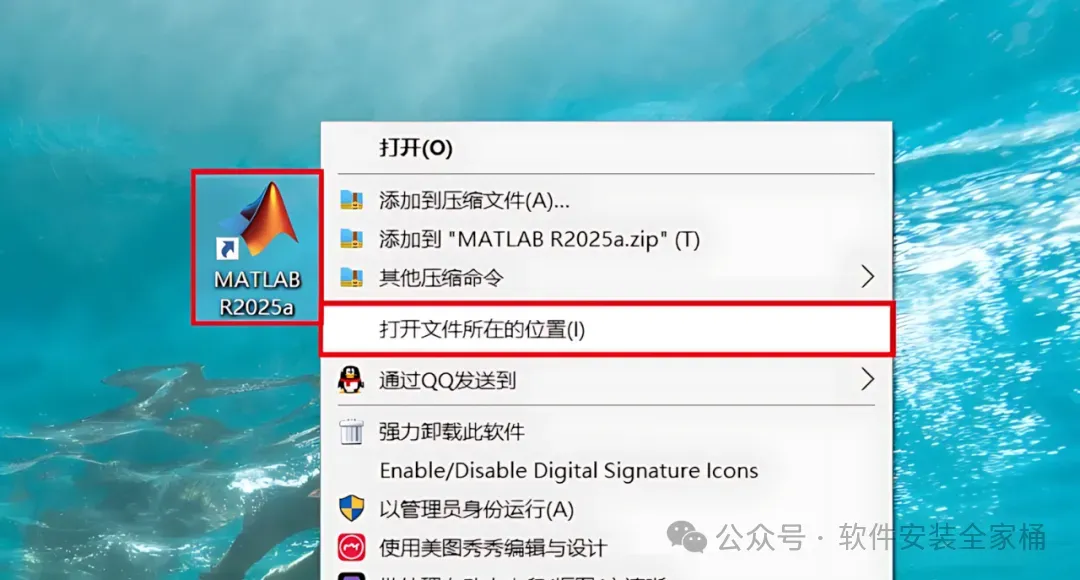Click the trash bin icon for 强力卸载此软件
1080x580 pixels.
tap(351, 432)
